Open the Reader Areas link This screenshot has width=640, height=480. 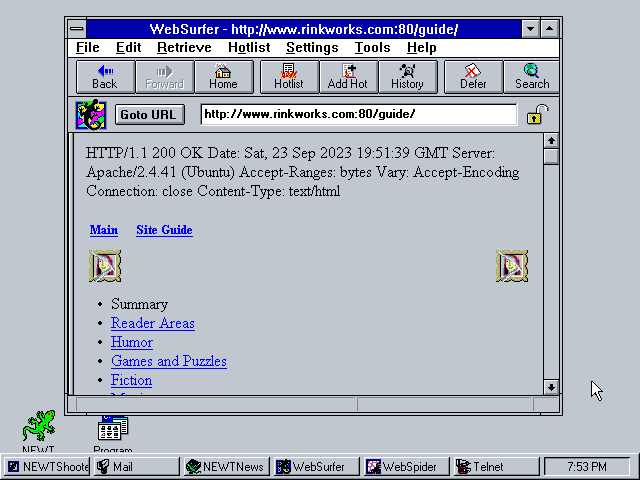pos(153,323)
